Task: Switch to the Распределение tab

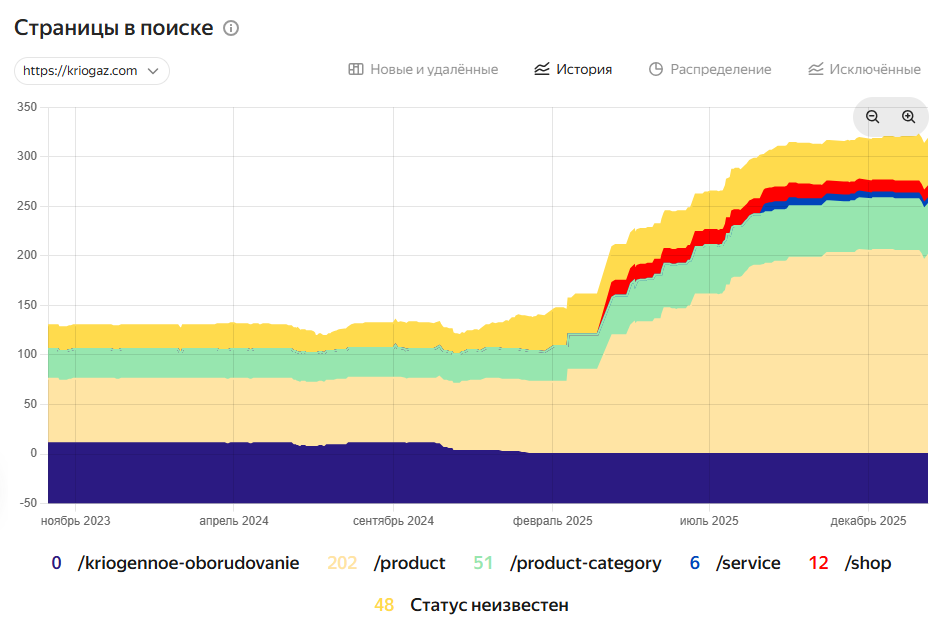Action: coord(720,69)
